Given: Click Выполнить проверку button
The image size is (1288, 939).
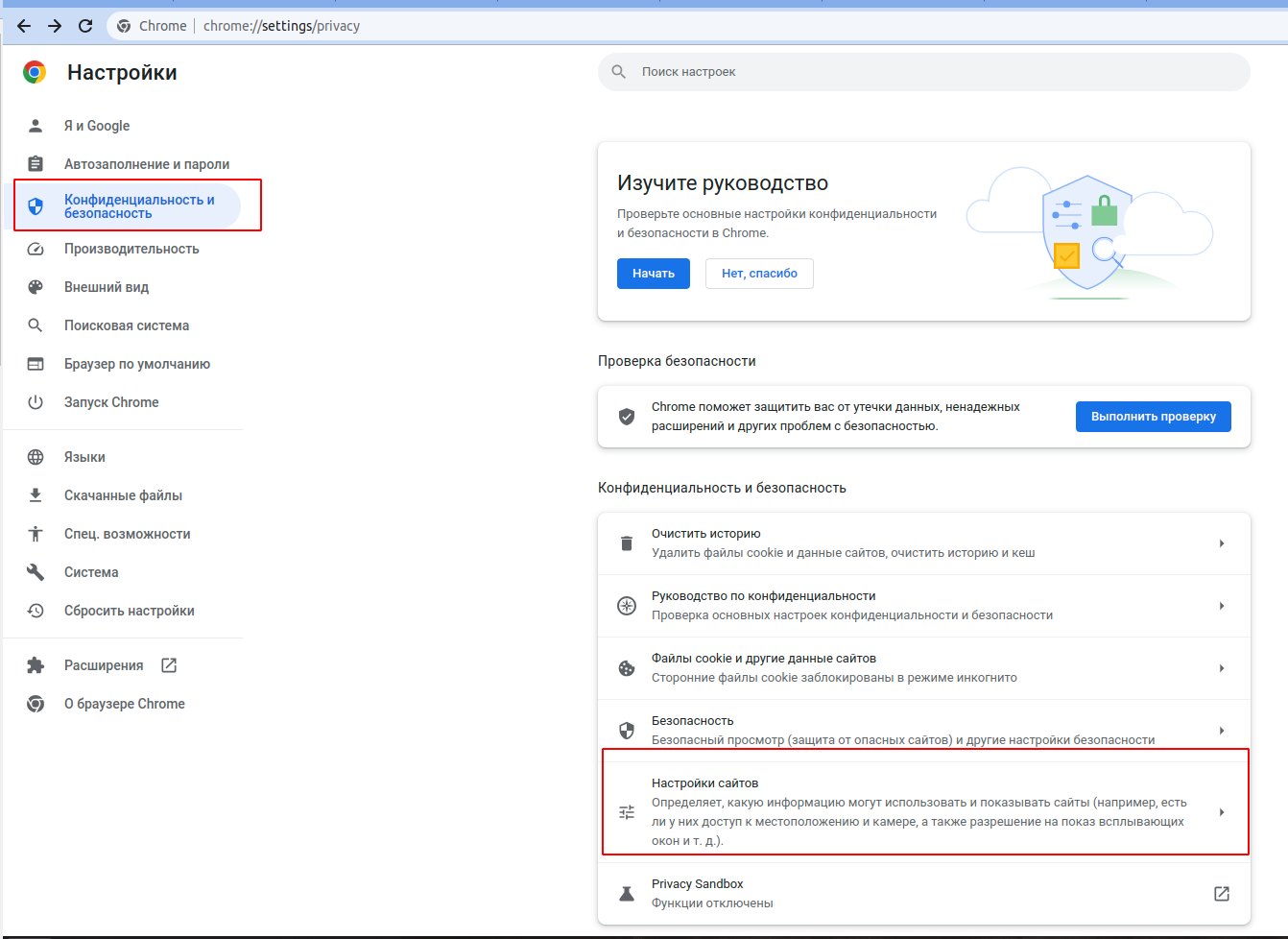Looking at the screenshot, I should tap(1154, 417).
